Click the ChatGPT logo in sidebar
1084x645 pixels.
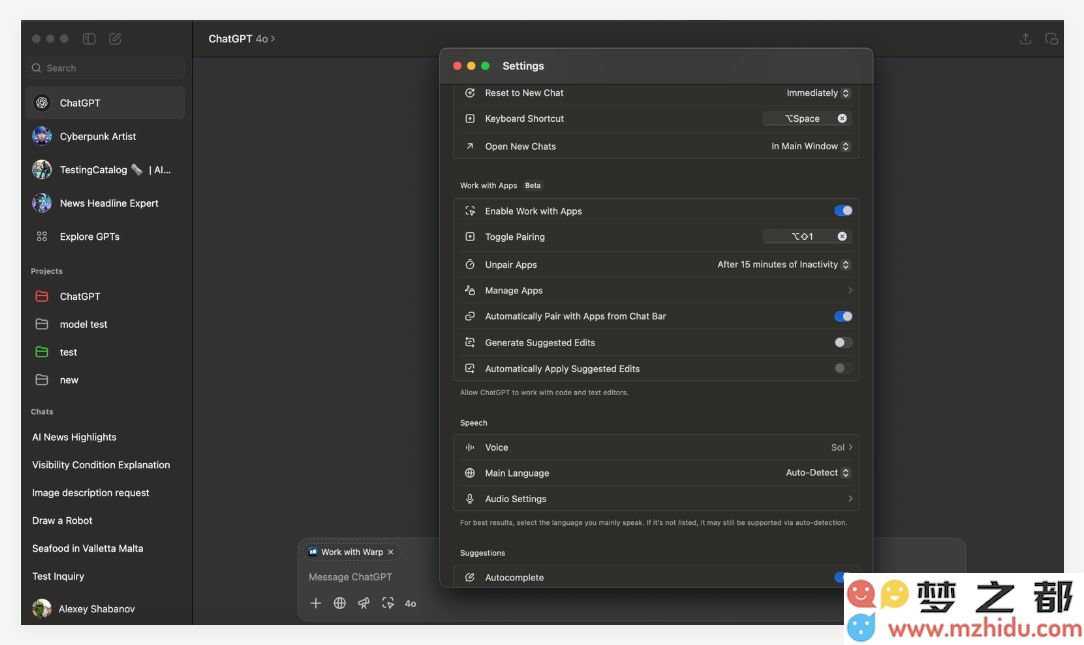coord(41,102)
